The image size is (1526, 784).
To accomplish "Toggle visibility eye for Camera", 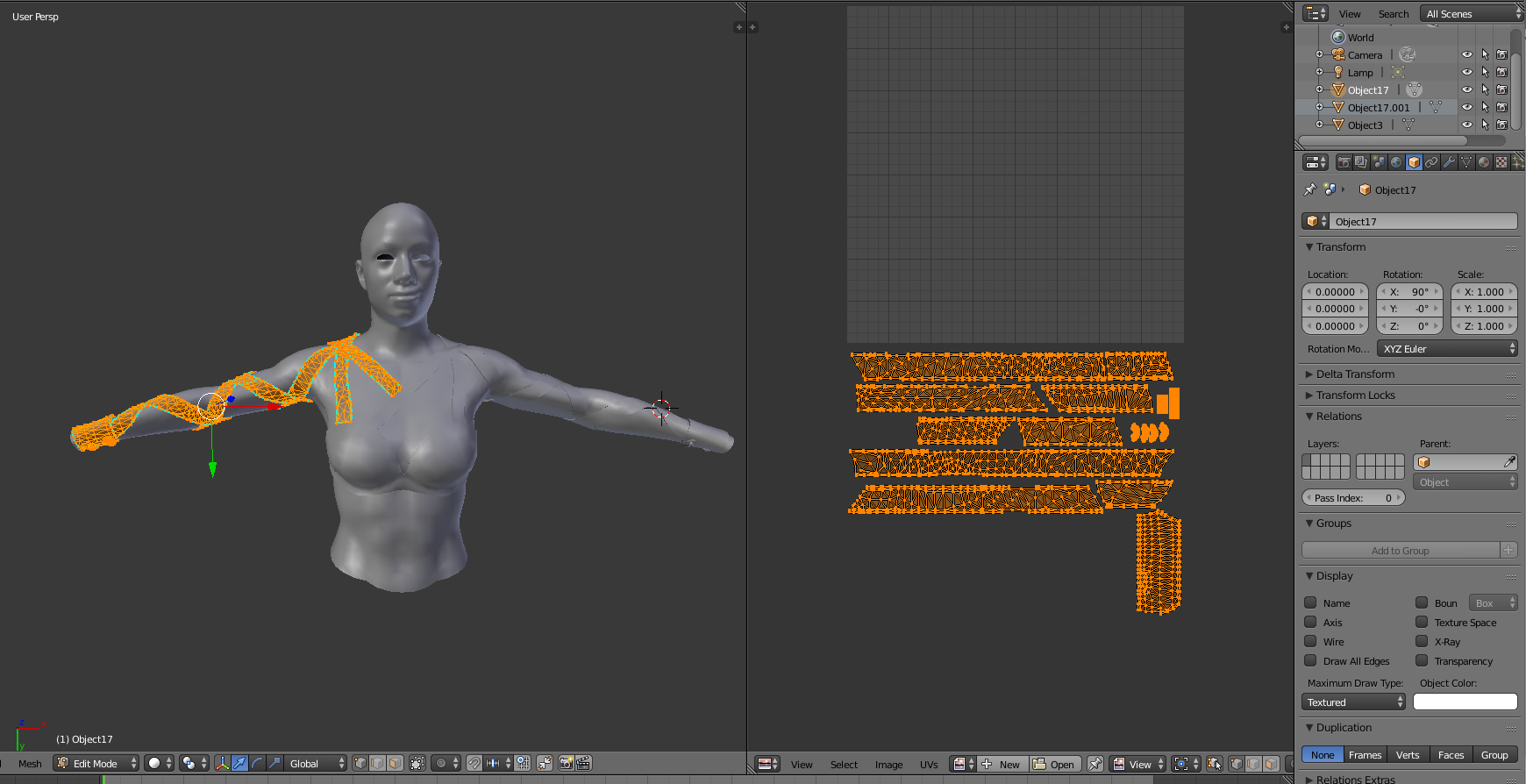I will pyautogui.click(x=1466, y=54).
